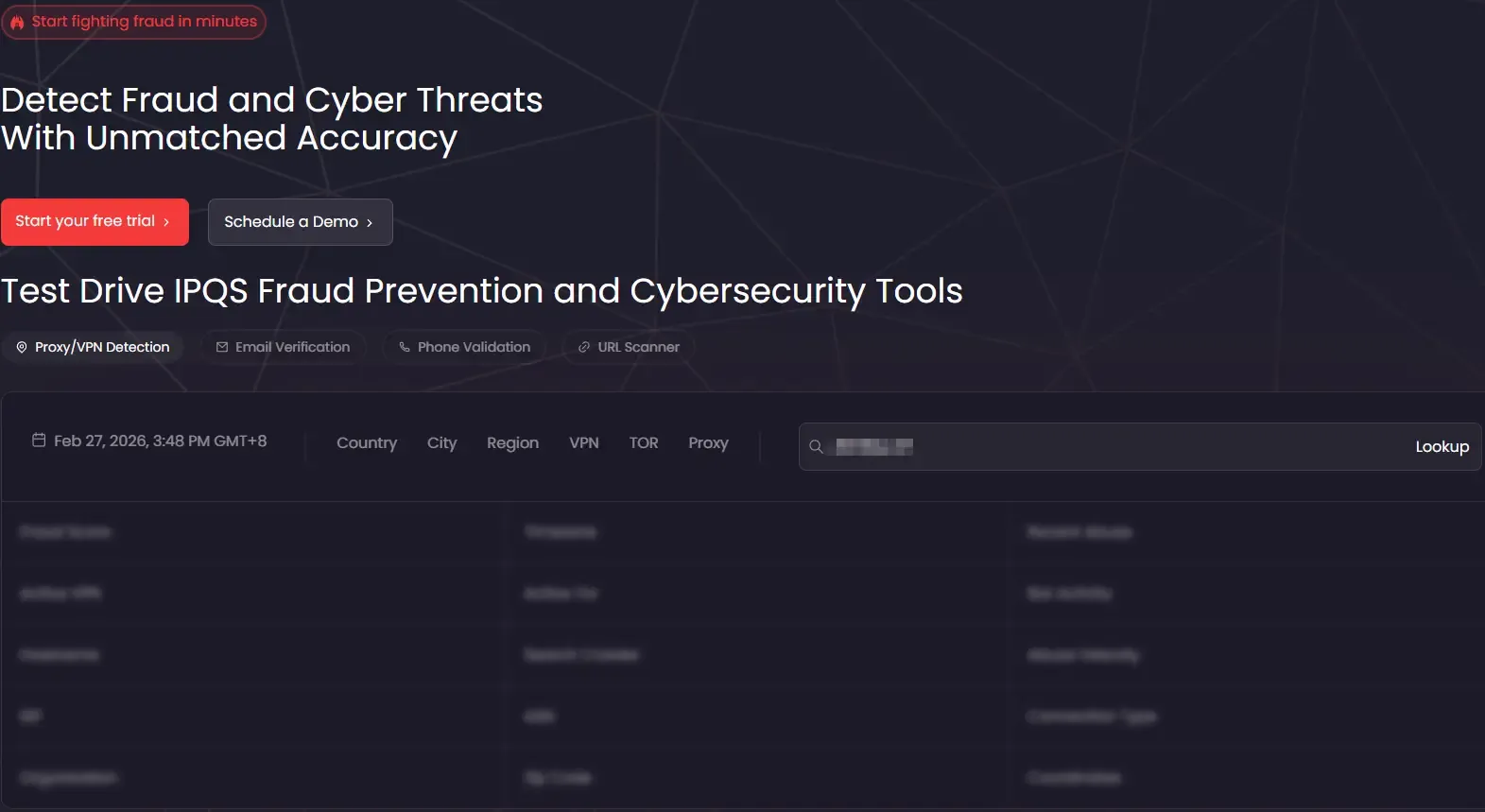Select the Region filter label
The width and height of the screenshot is (1485, 812).
tap(512, 443)
